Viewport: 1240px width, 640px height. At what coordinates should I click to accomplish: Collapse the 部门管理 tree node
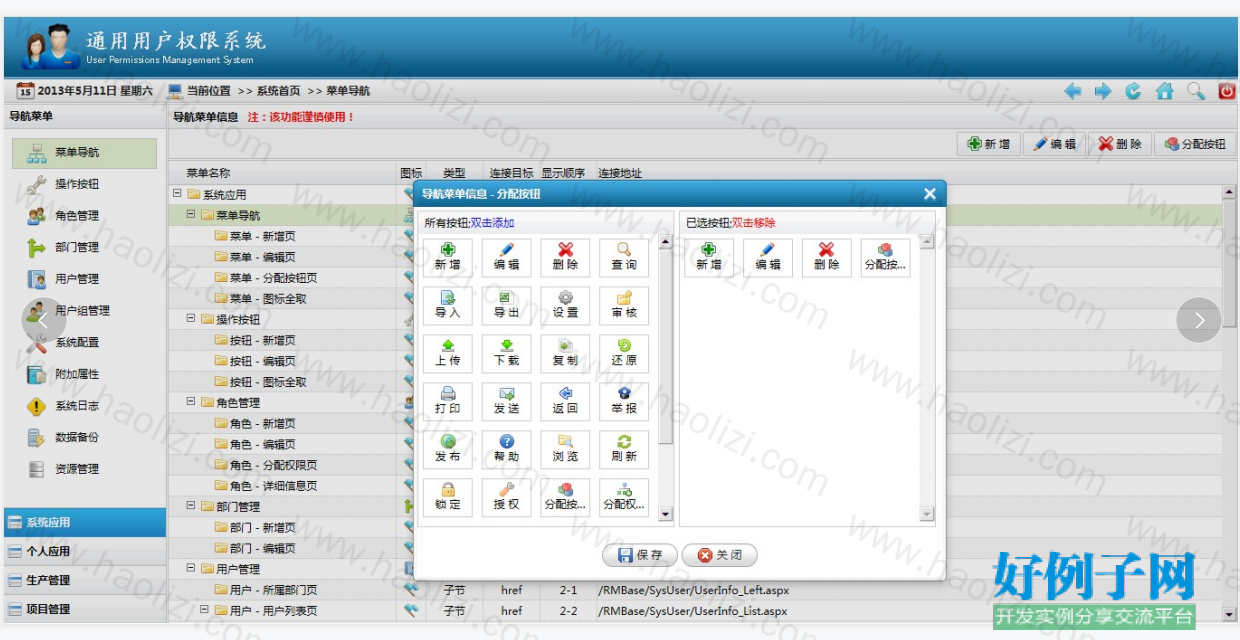pos(191,506)
